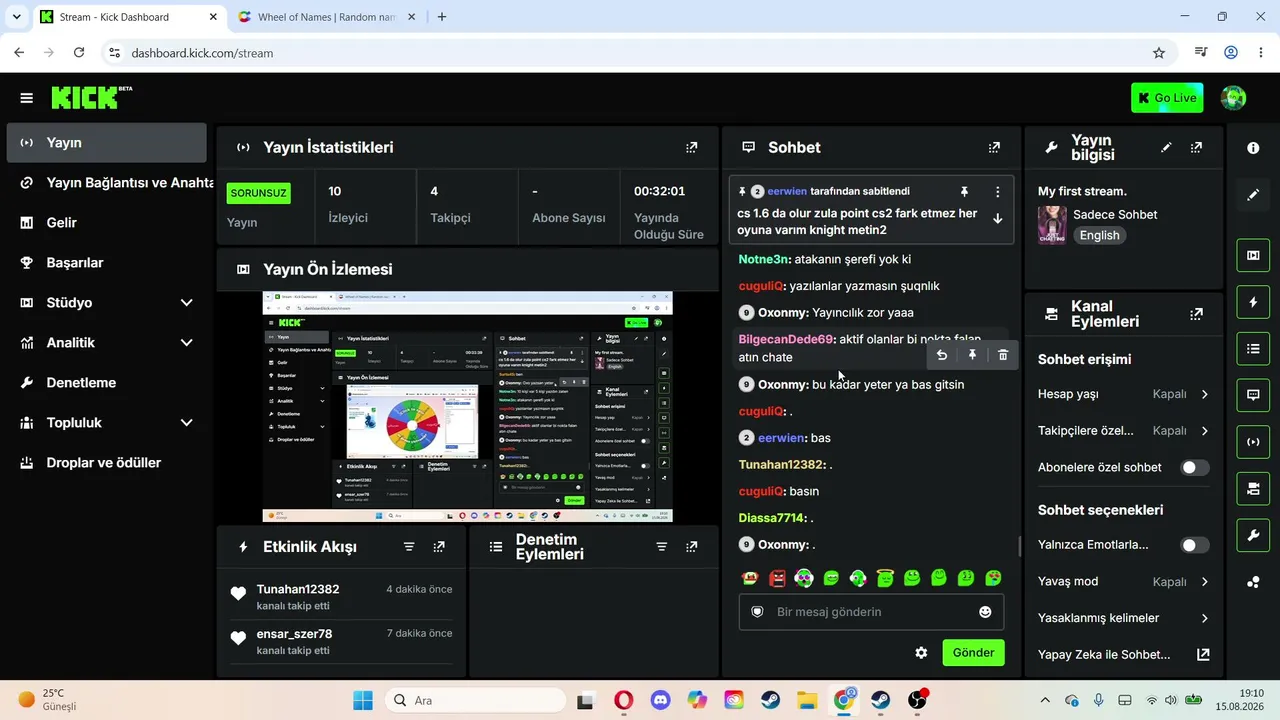Open Başarılar in sidebar
This screenshot has height=720, width=1280.
[x=106, y=262]
